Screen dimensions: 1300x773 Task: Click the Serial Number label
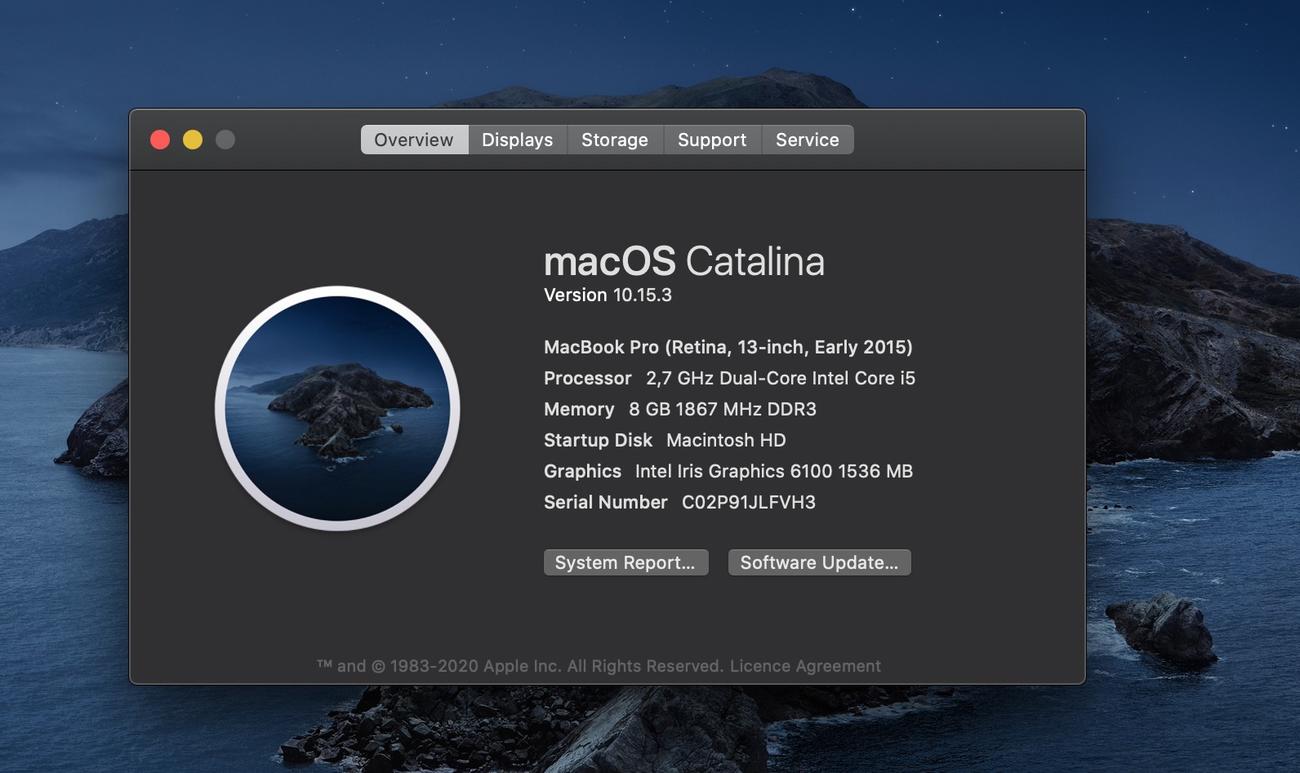pyautogui.click(x=606, y=502)
